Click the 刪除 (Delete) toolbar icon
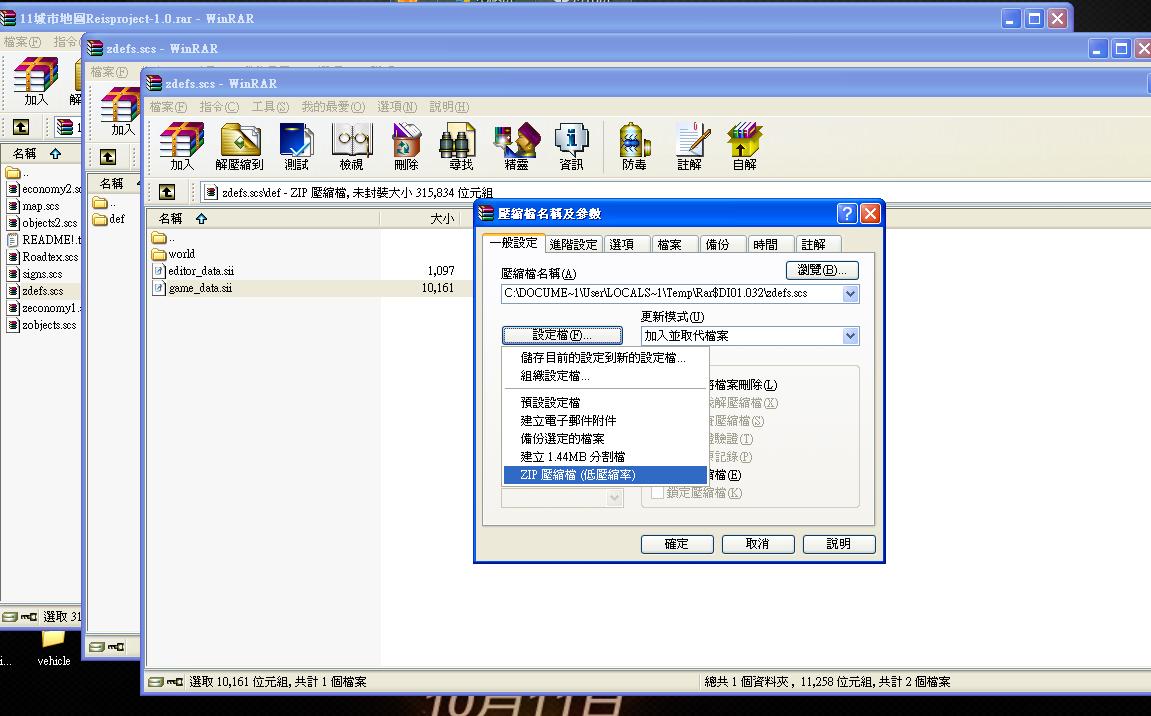 406,146
